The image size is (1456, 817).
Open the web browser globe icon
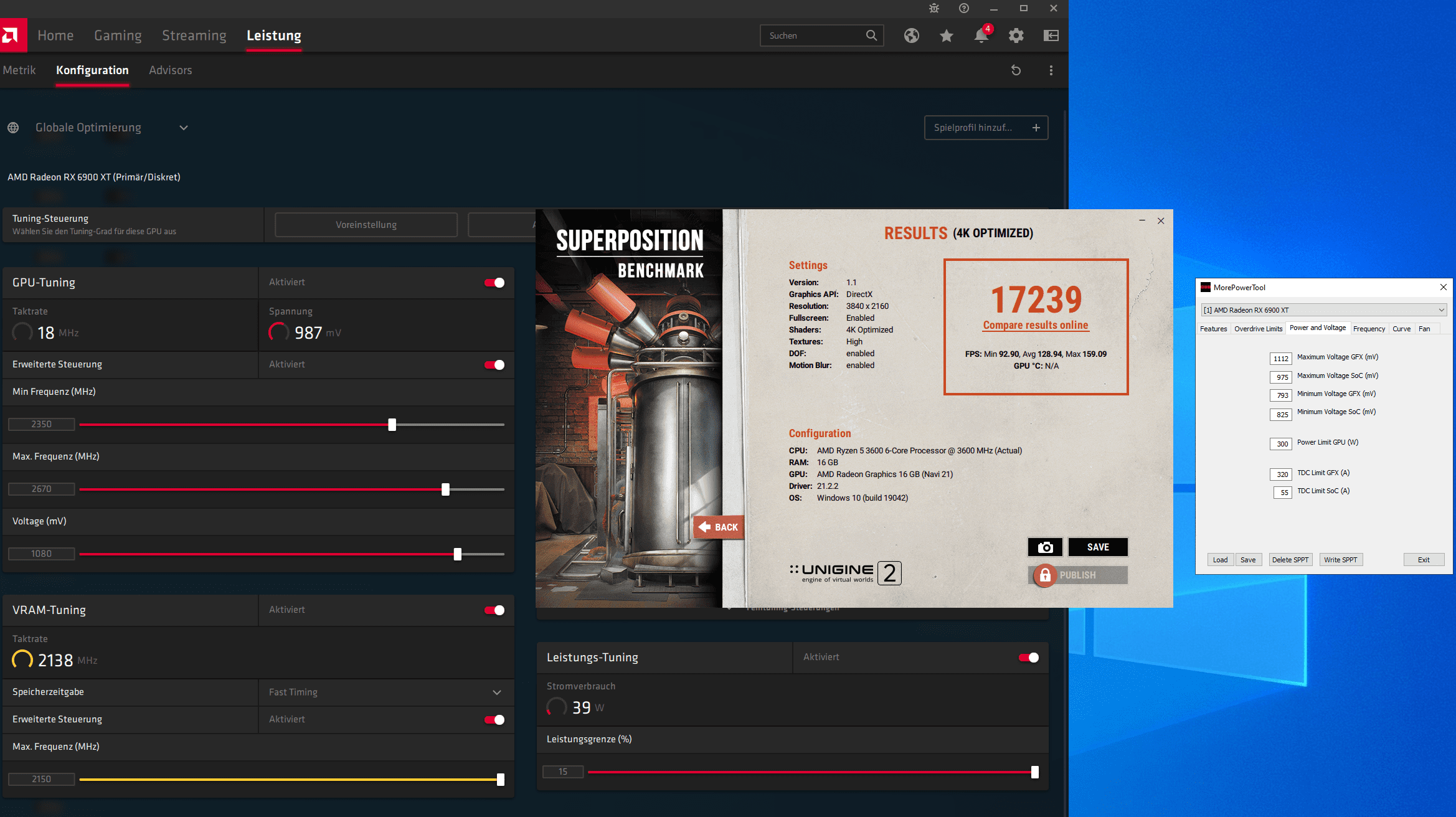912,35
